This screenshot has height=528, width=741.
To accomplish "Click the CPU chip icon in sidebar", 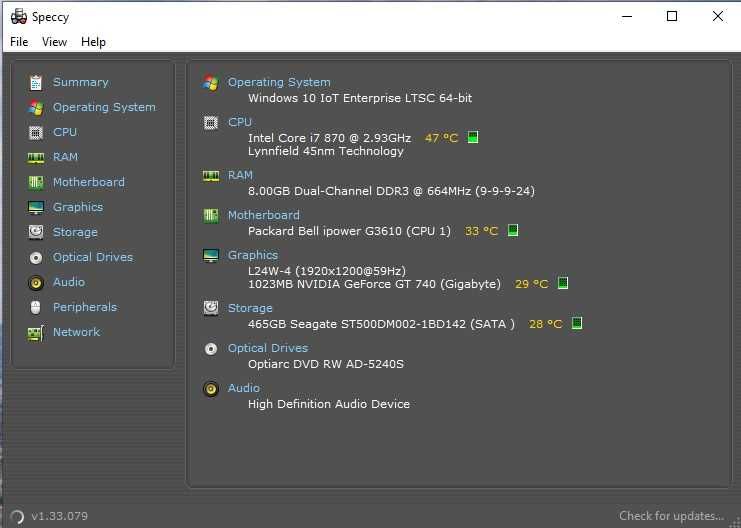I will pos(36,133).
